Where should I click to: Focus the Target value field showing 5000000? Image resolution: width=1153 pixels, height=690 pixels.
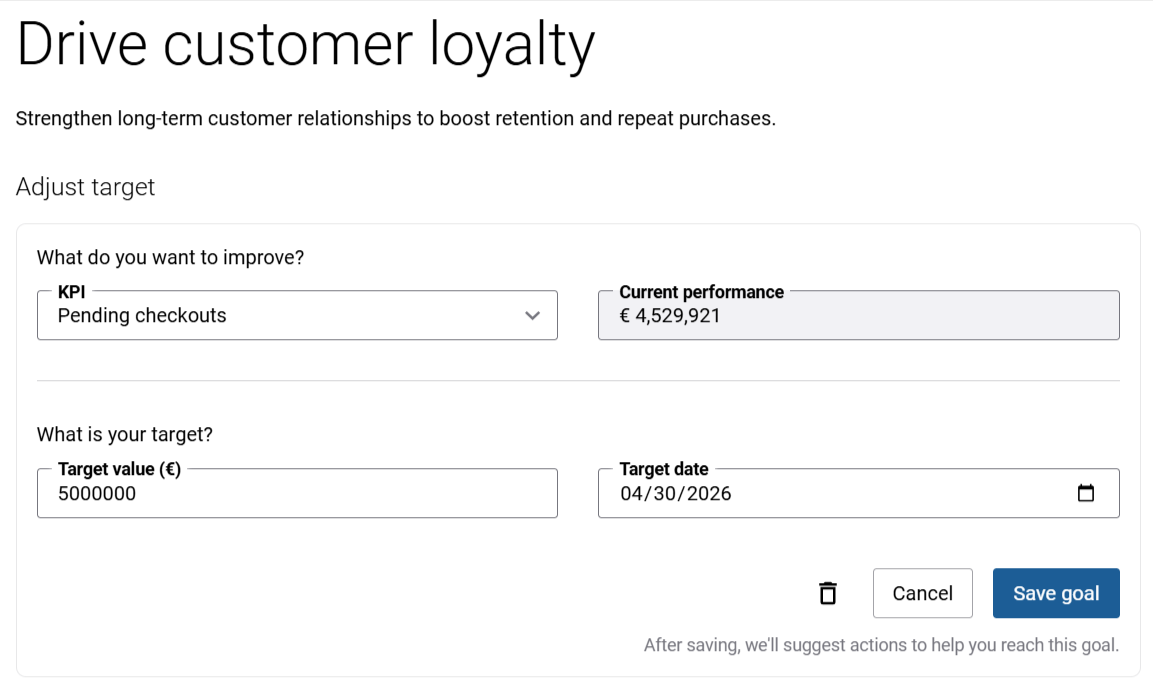tap(296, 494)
